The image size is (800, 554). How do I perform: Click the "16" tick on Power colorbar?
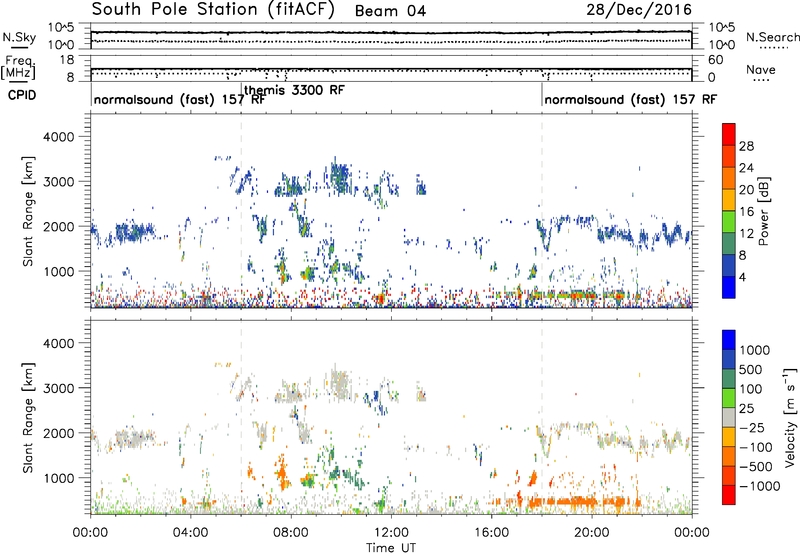[x=746, y=212]
